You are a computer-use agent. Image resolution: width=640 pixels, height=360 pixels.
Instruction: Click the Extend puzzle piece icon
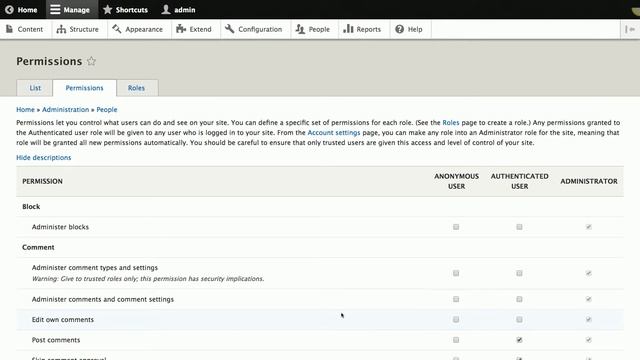coord(181,29)
